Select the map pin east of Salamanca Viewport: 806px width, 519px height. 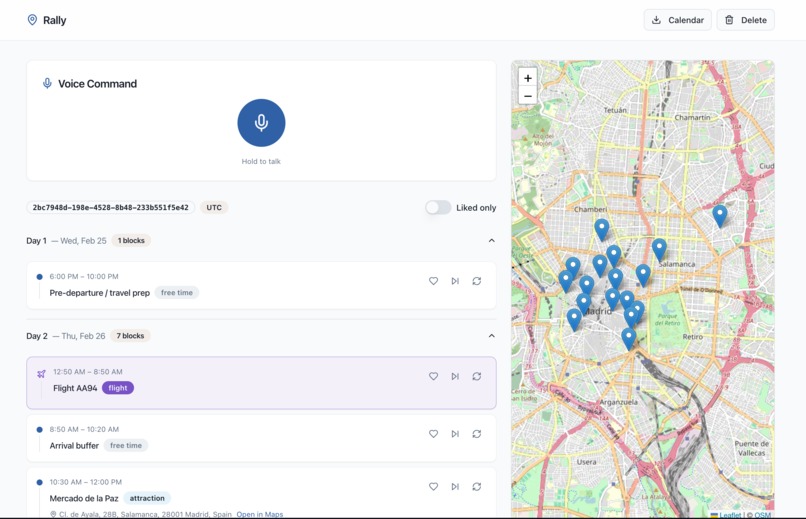(x=720, y=216)
